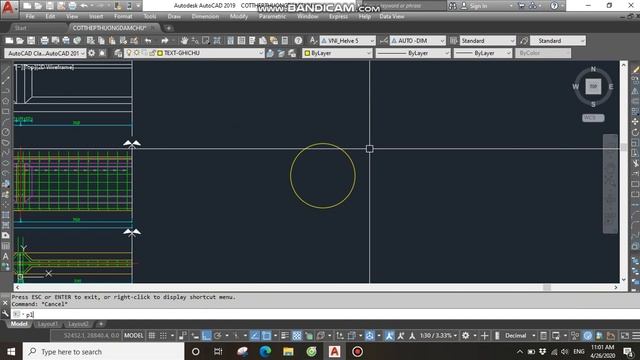640x360 pixels.
Task: Click the Text Style icon
Action: pyautogui.click(x=313, y=40)
